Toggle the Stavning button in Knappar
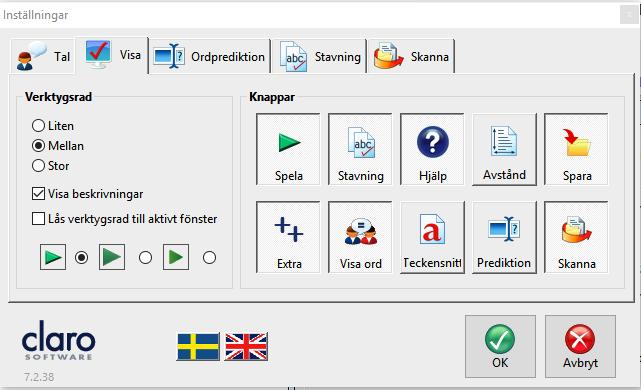Viewport: 641px width, 390px height. pyautogui.click(x=361, y=149)
